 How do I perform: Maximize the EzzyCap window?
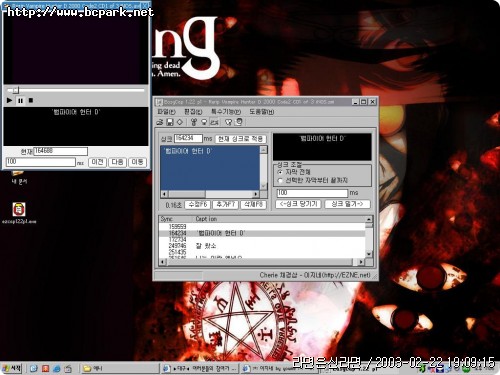click(364, 102)
